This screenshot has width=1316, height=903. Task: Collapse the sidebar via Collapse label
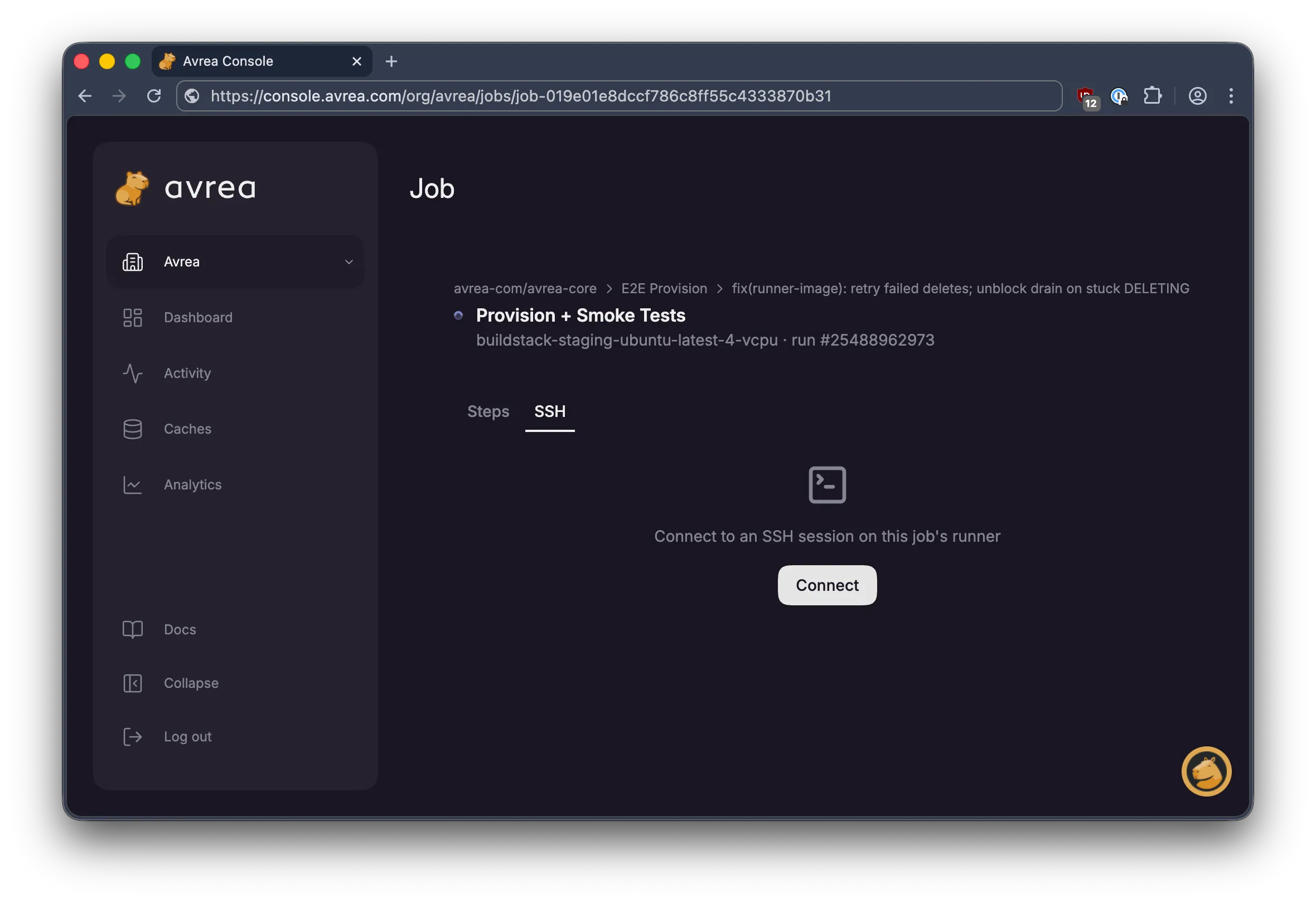[x=191, y=683]
